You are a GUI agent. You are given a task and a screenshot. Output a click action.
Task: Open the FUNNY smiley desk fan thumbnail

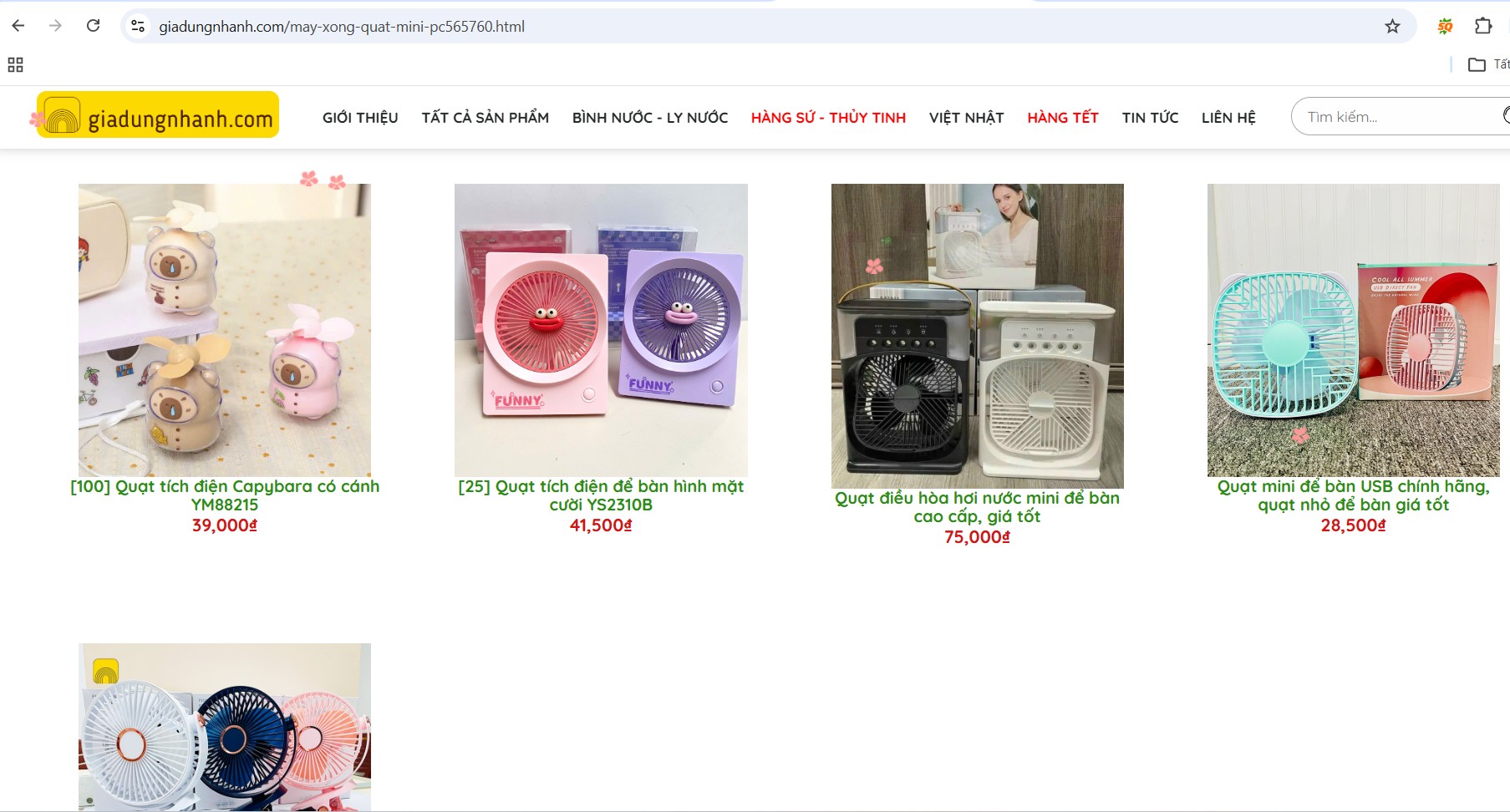pos(601,330)
